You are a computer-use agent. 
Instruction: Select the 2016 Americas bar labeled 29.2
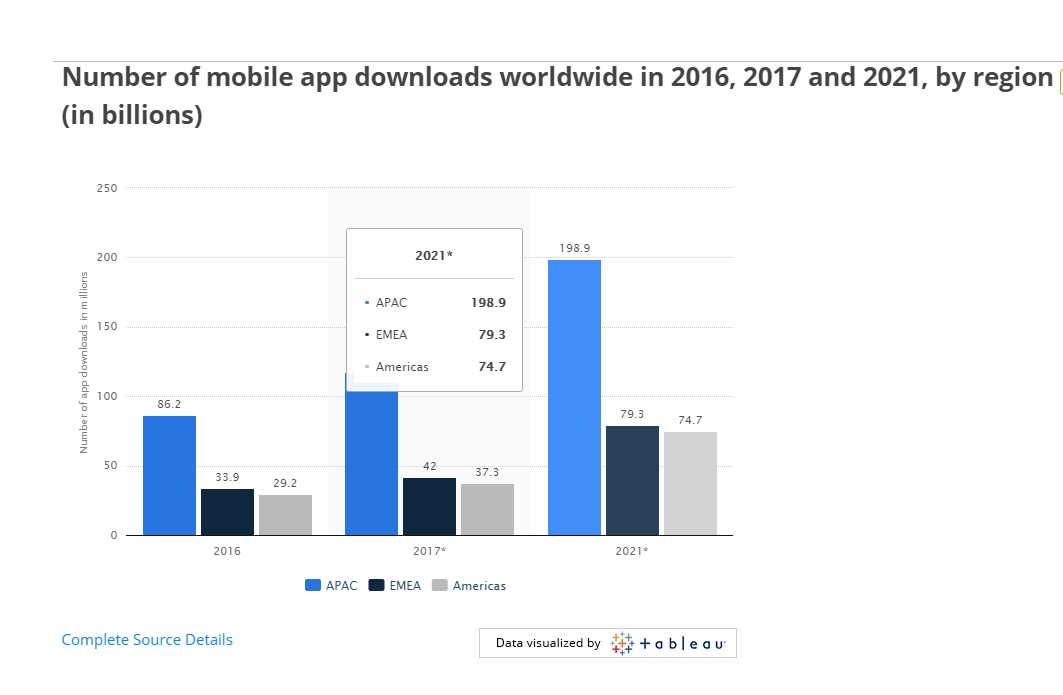click(x=285, y=515)
